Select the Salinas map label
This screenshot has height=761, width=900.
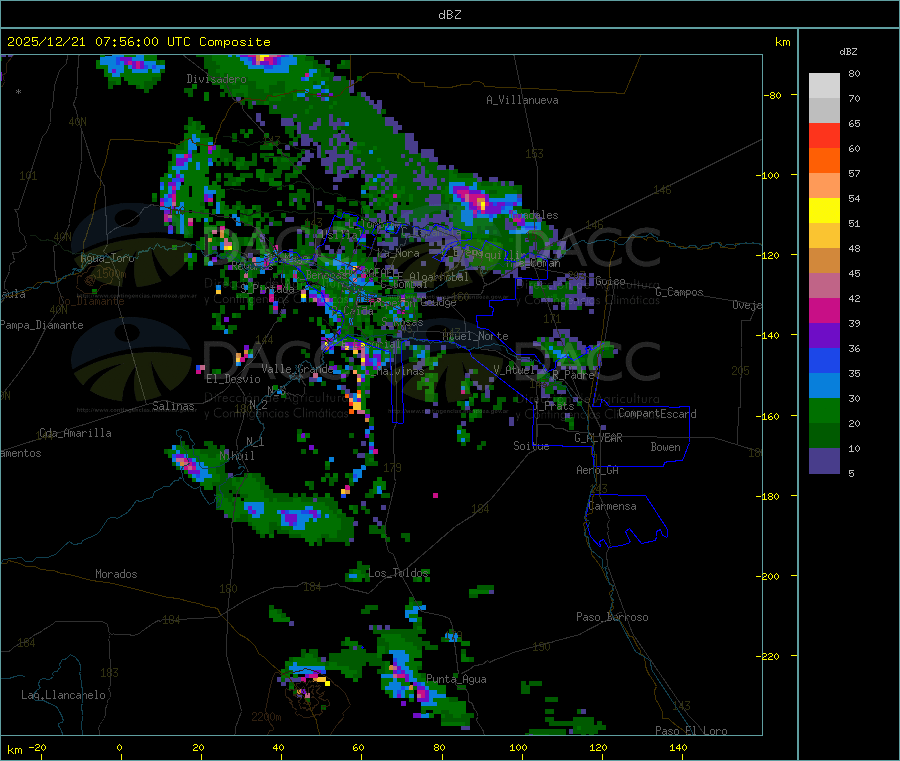(173, 406)
